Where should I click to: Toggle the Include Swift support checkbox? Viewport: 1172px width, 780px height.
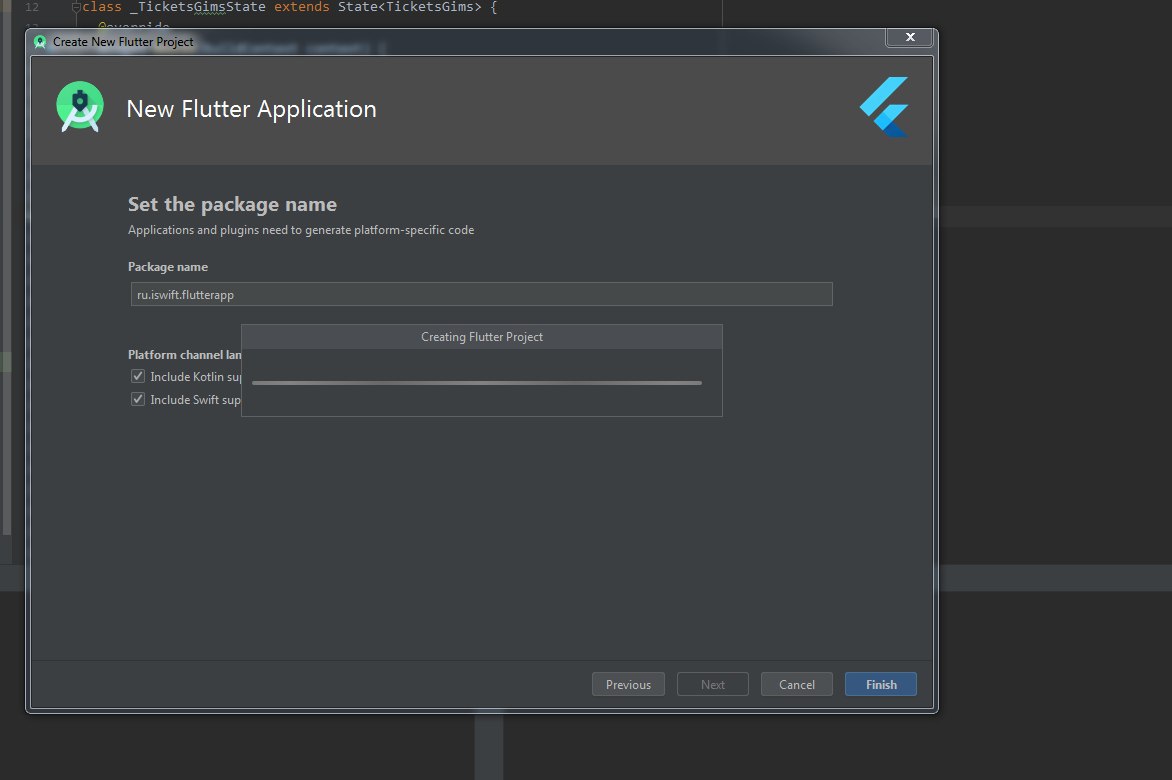pos(138,399)
